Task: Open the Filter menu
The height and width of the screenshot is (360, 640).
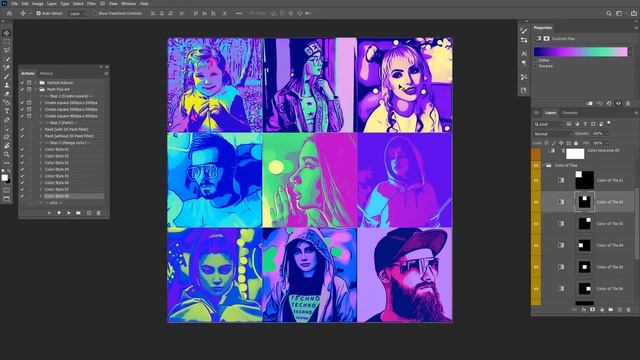Action: pyautogui.click(x=91, y=4)
